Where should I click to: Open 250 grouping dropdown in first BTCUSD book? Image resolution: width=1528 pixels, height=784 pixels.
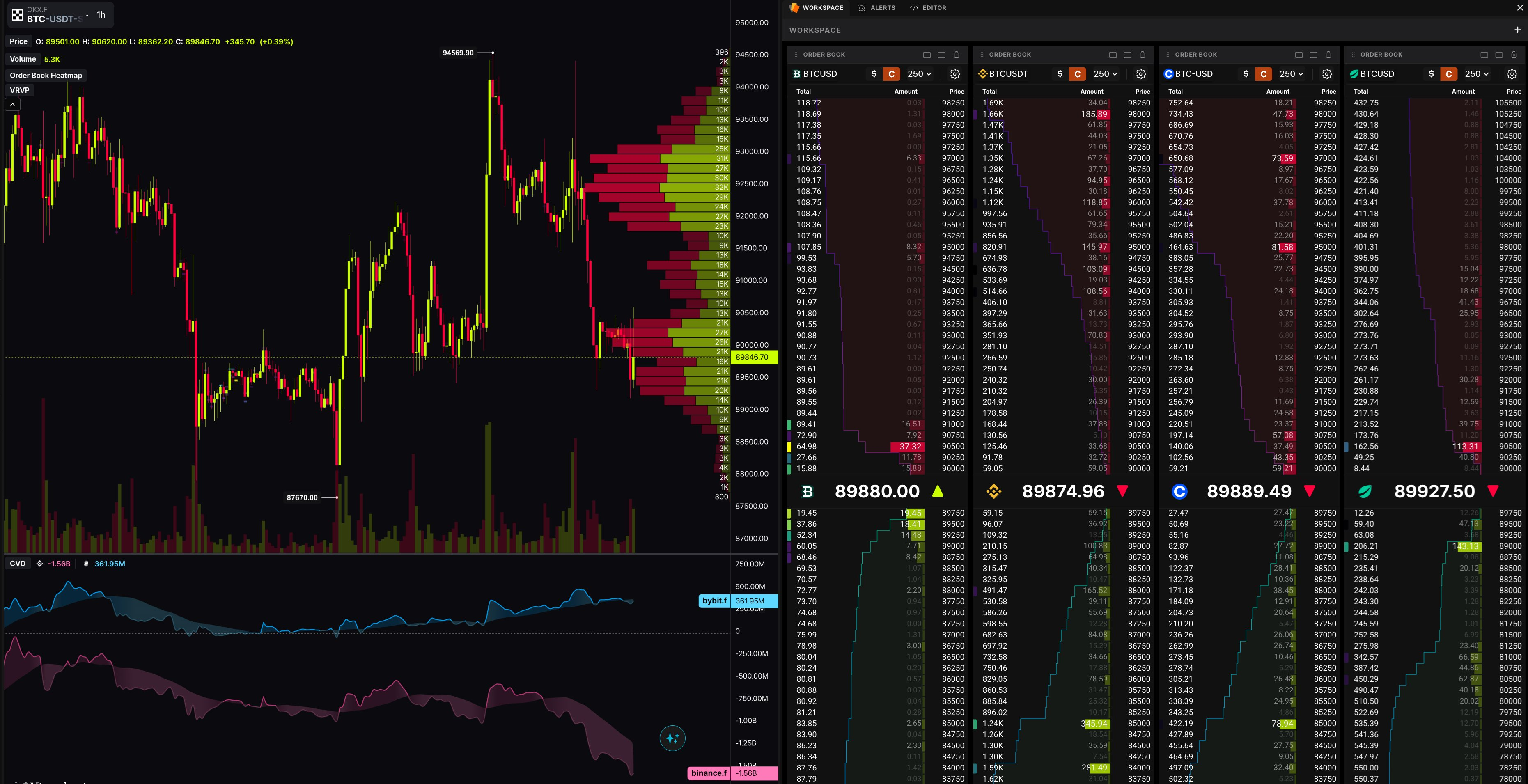point(920,74)
